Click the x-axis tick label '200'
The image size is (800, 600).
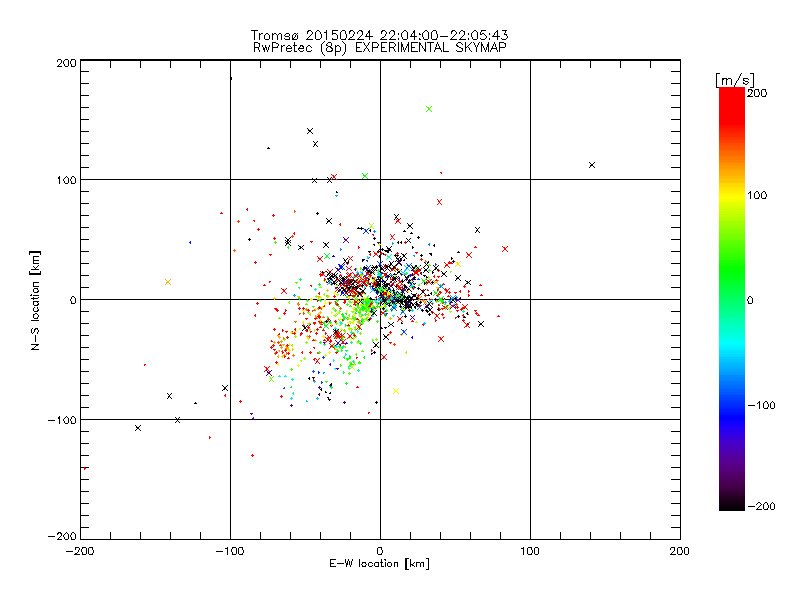680,551
